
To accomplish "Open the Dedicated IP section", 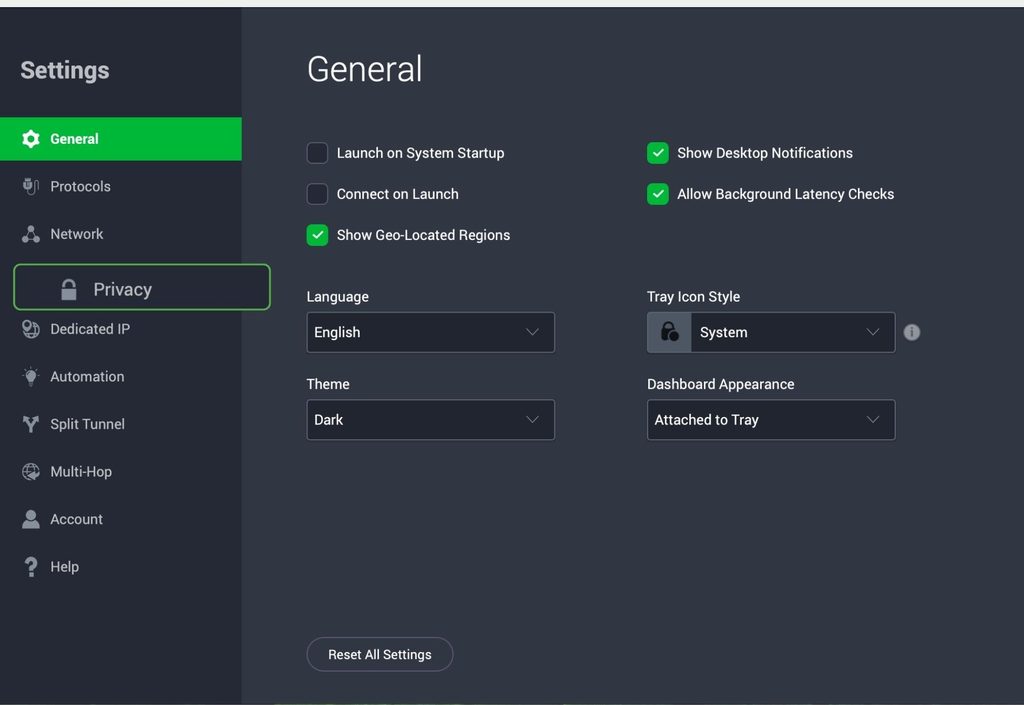I will (x=121, y=329).
